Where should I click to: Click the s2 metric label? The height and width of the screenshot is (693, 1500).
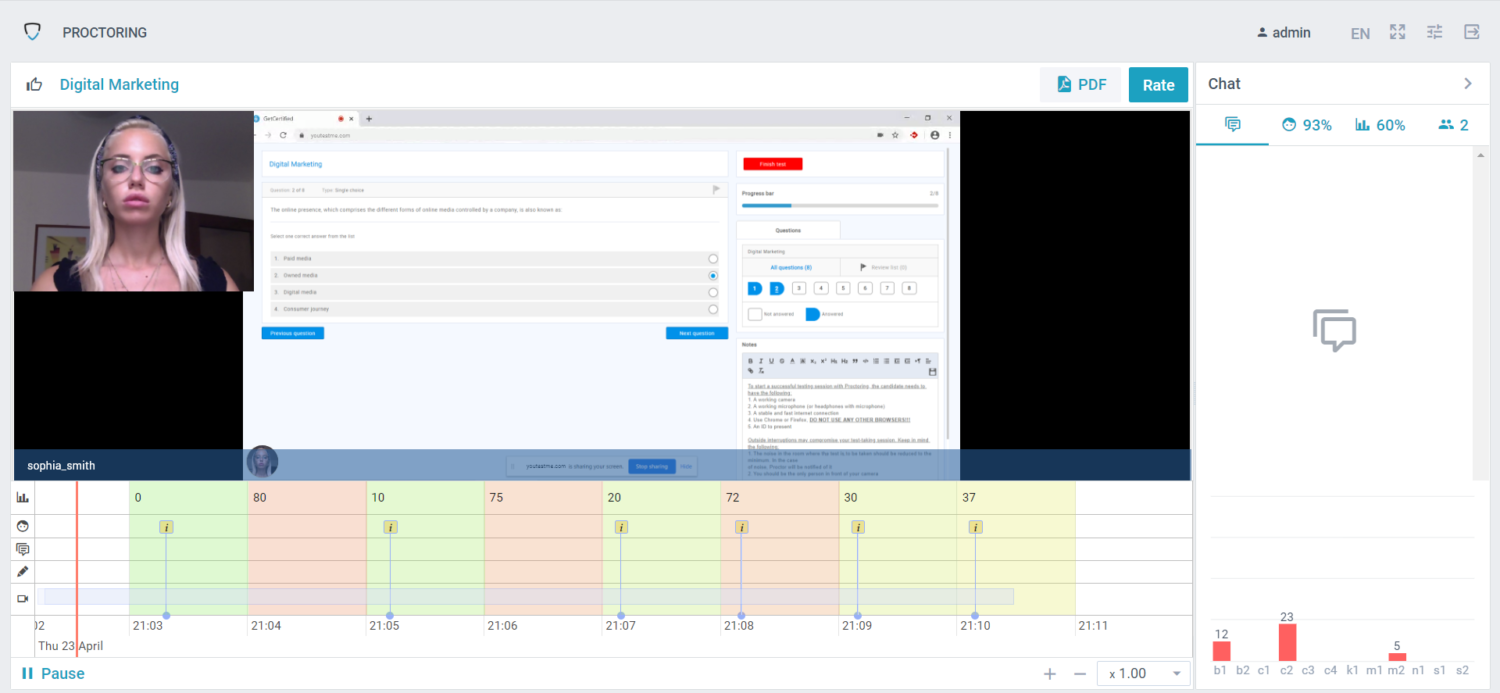(1462, 670)
